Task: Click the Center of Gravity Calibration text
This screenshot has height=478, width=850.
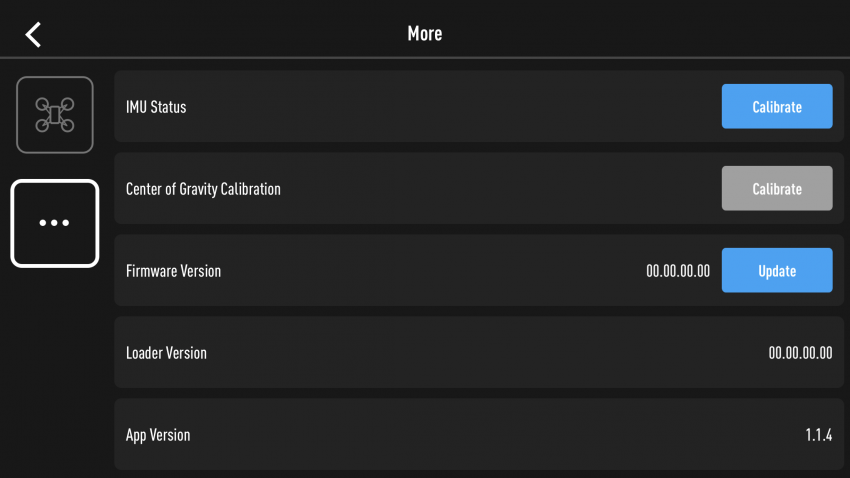Action: pos(203,189)
